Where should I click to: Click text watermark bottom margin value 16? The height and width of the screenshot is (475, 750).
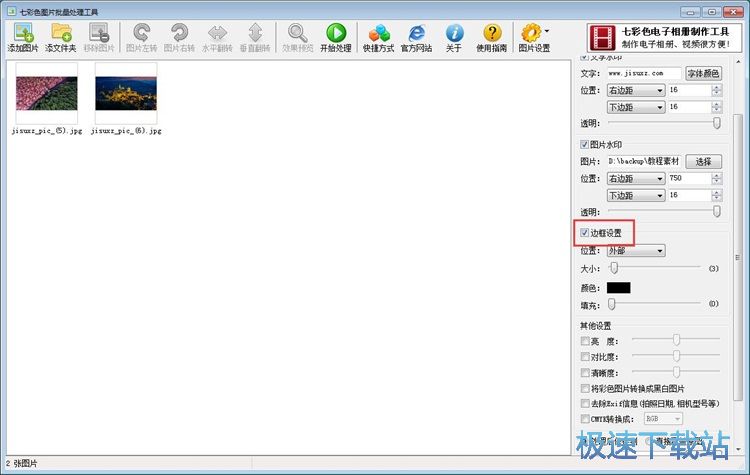[x=689, y=107]
